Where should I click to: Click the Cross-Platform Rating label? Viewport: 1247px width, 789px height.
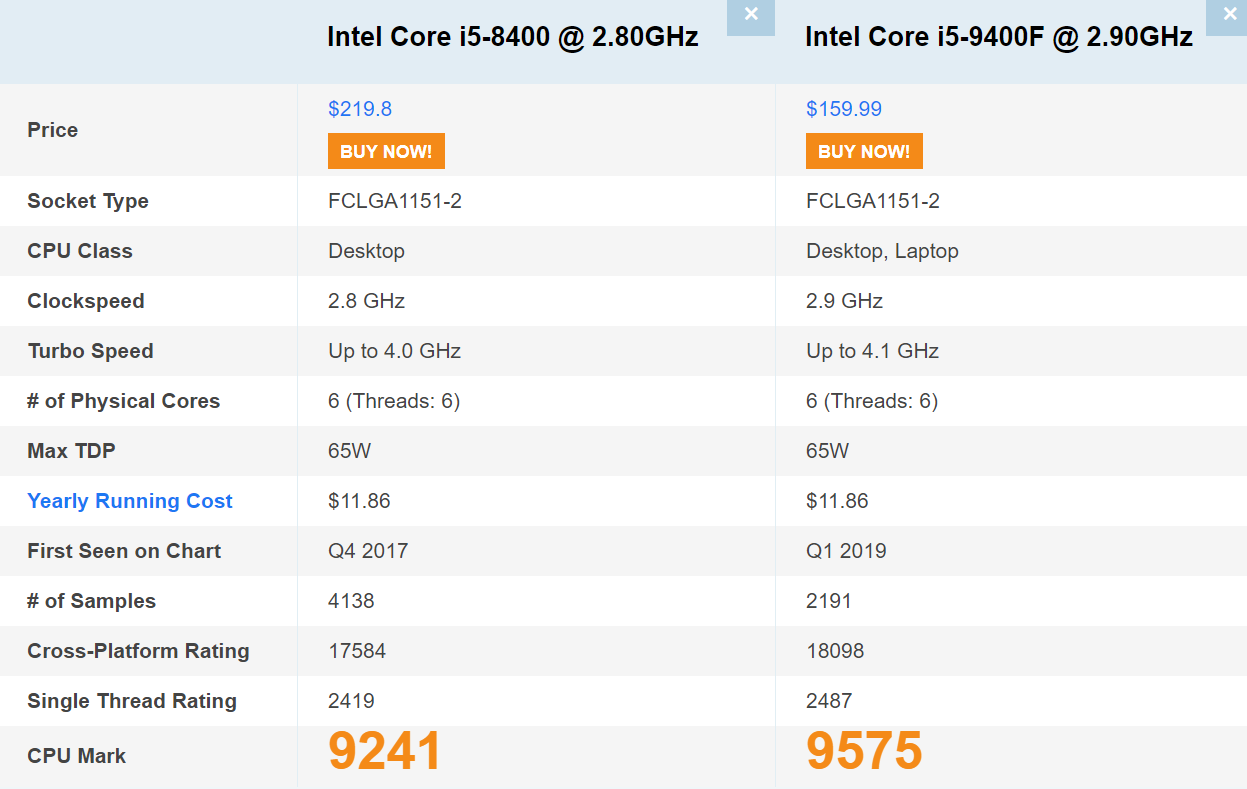coord(138,651)
